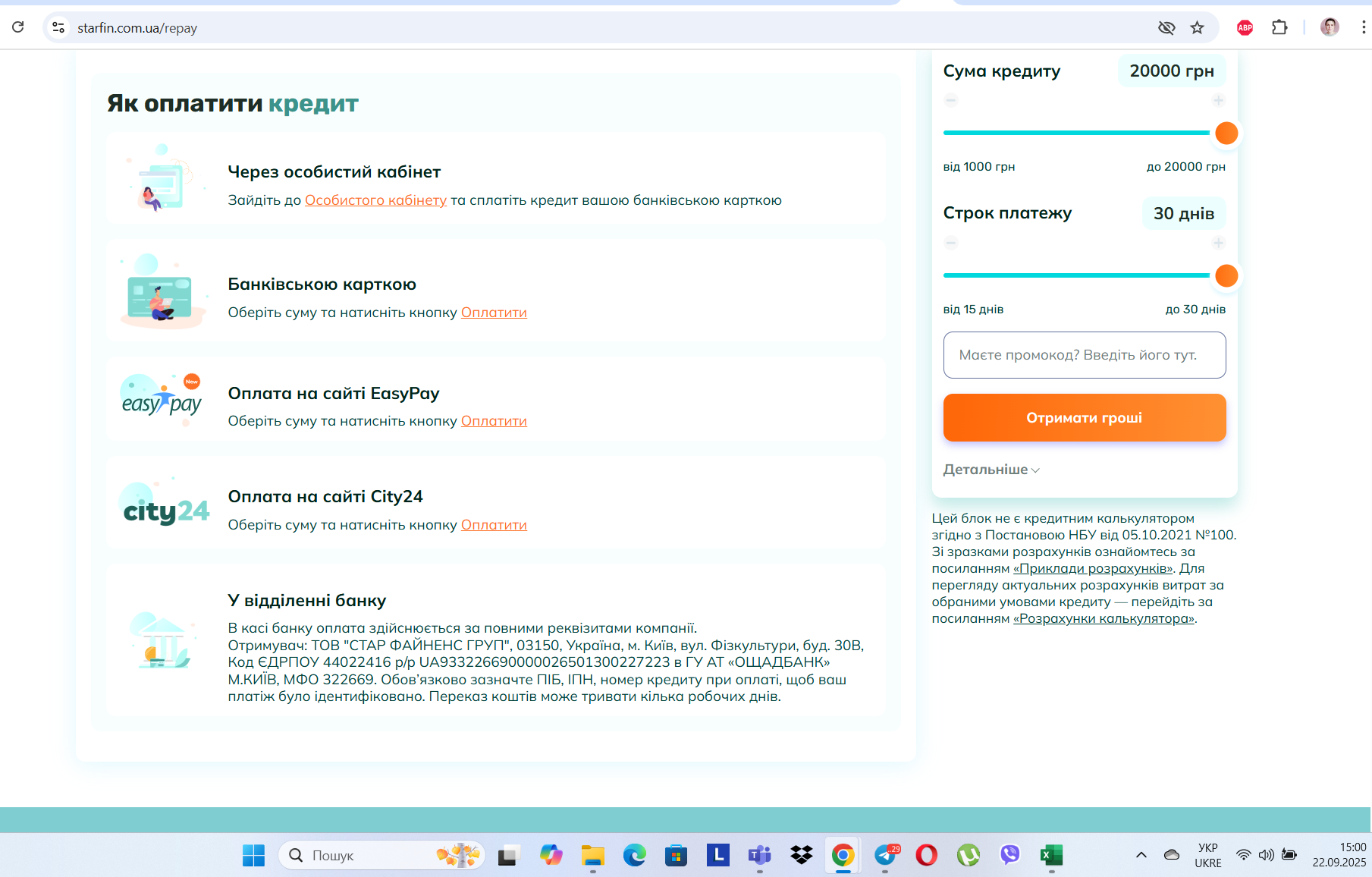Switch keyboard language УКР indicator
This screenshot has height=877, width=1372.
pos(1208,856)
